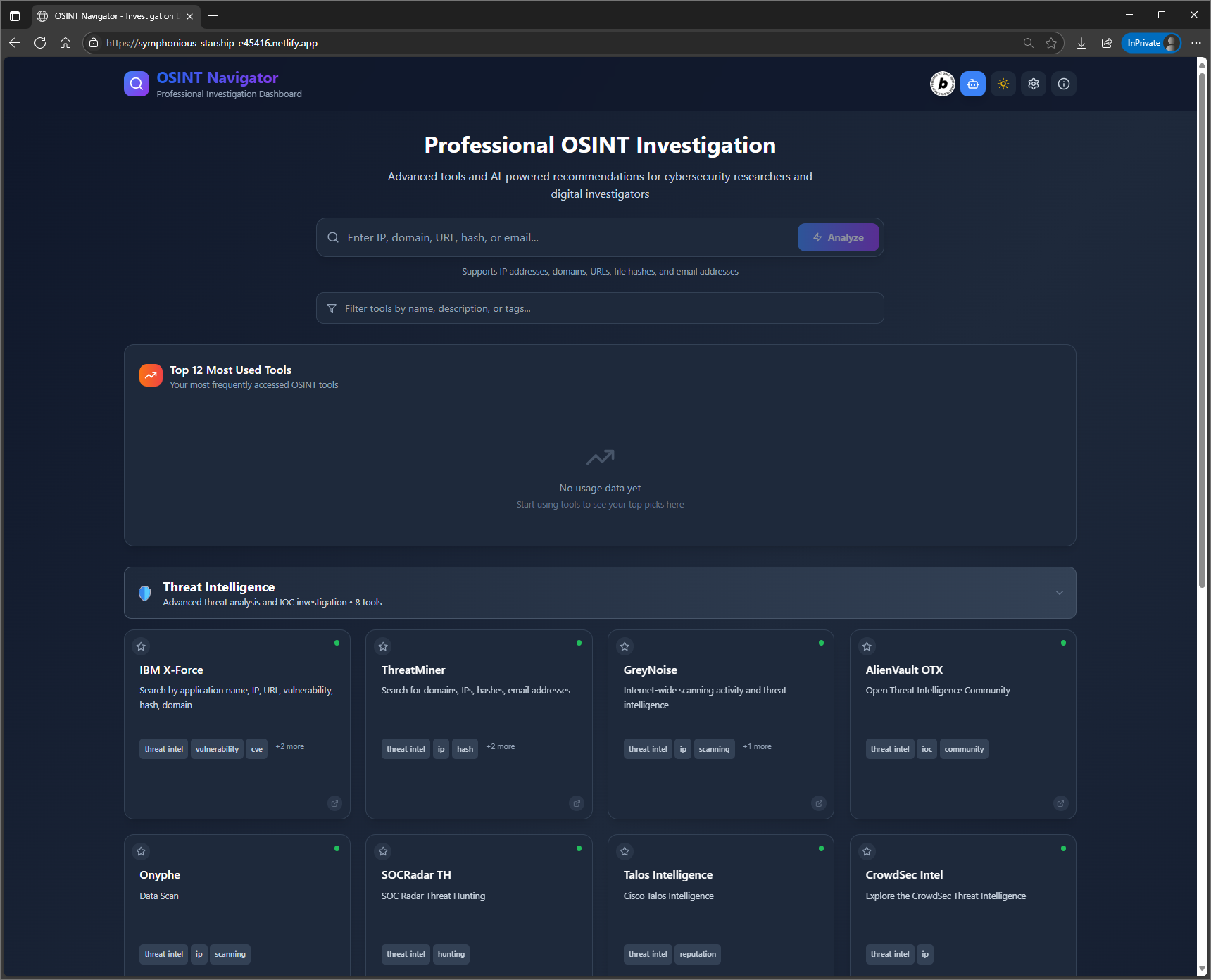
Task: Focus the filter tools input field
Action: (x=600, y=308)
